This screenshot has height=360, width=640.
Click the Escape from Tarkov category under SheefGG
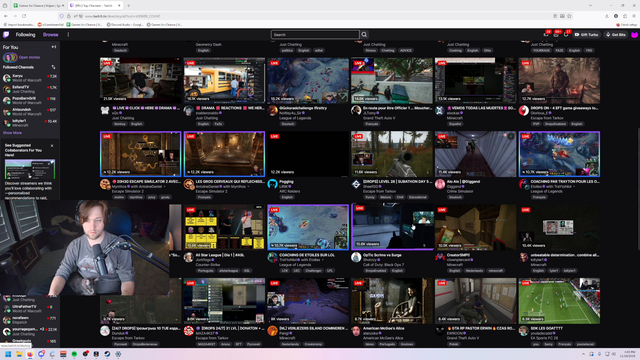[x=377, y=191]
